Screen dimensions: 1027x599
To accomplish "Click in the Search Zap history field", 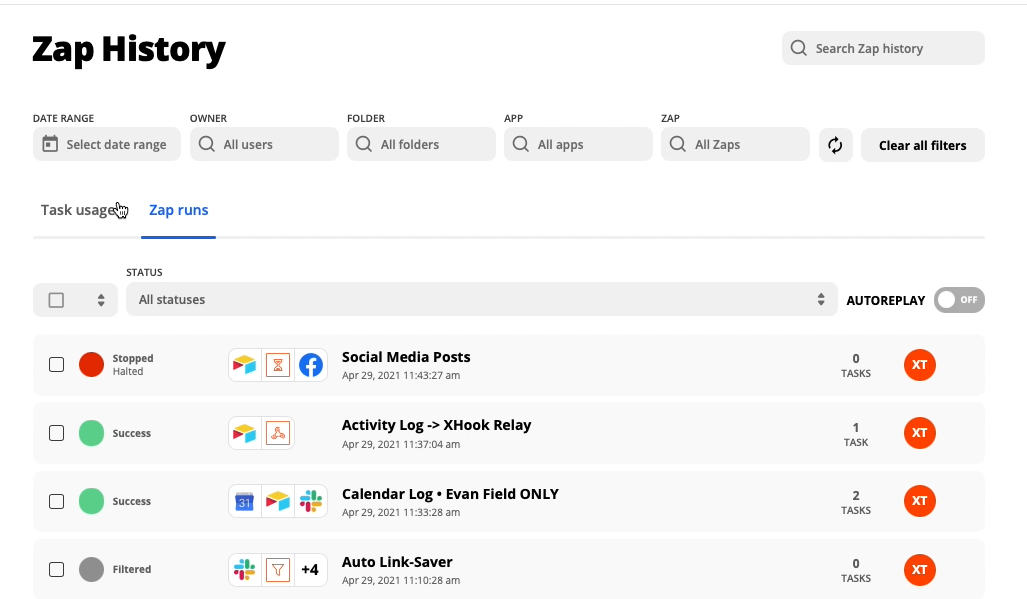I will tap(883, 48).
